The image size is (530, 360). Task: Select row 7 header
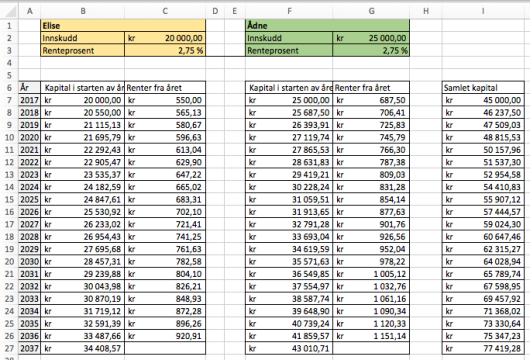click(9, 100)
